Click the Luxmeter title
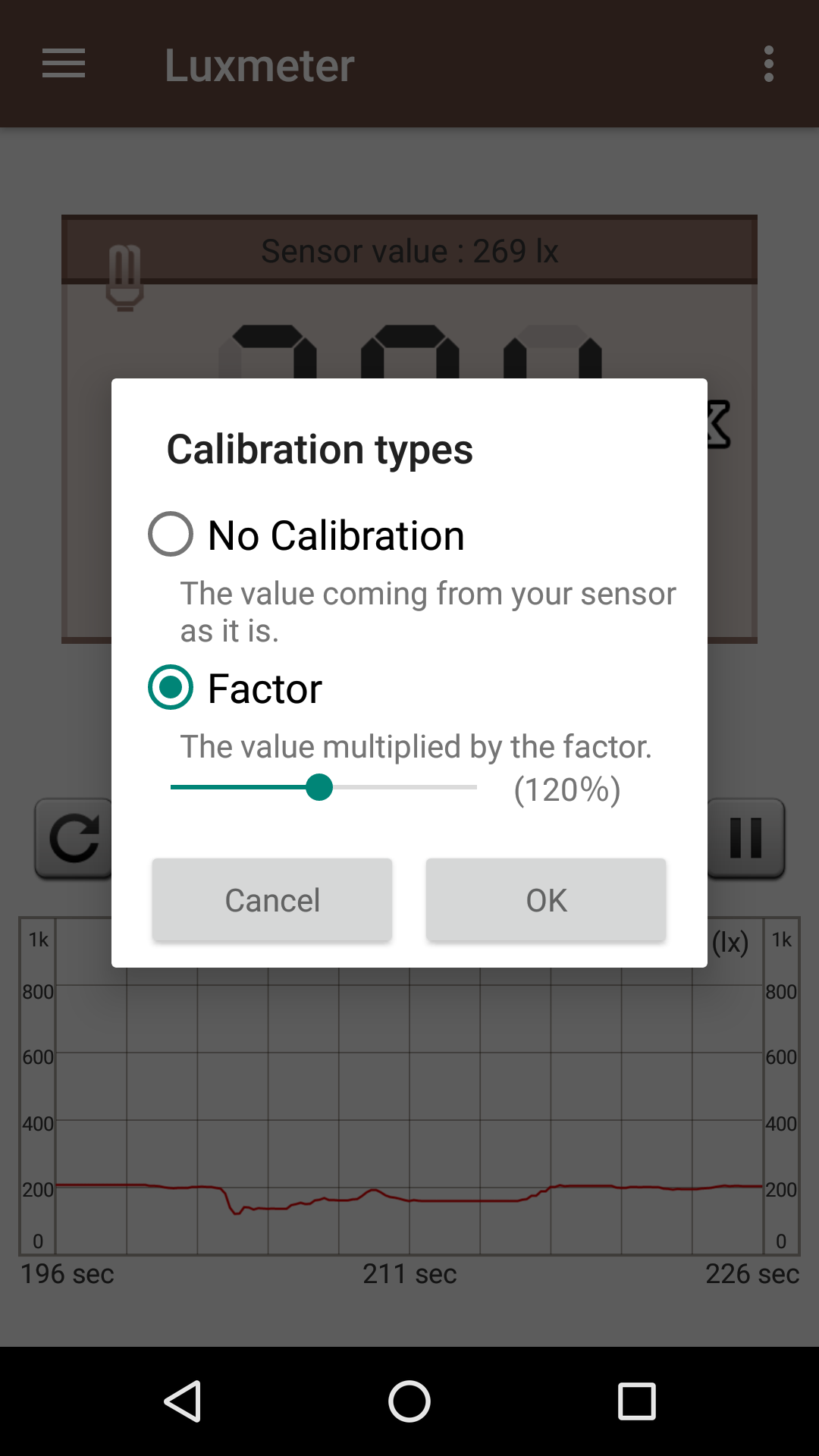Image resolution: width=819 pixels, height=1456 pixels. 259,65
